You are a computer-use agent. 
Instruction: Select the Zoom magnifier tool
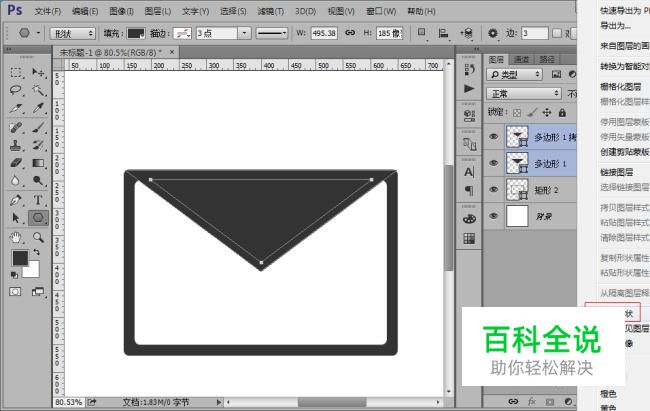point(38,237)
